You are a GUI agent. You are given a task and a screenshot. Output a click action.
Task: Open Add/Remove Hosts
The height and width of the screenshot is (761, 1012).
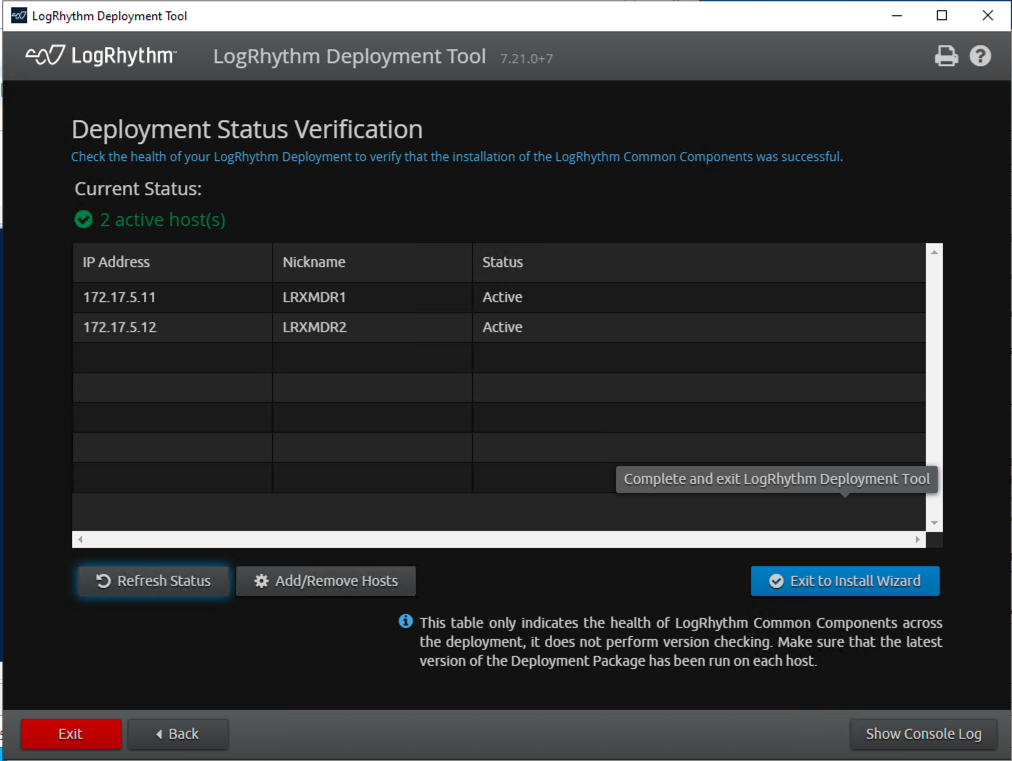[x=326, y=581]
